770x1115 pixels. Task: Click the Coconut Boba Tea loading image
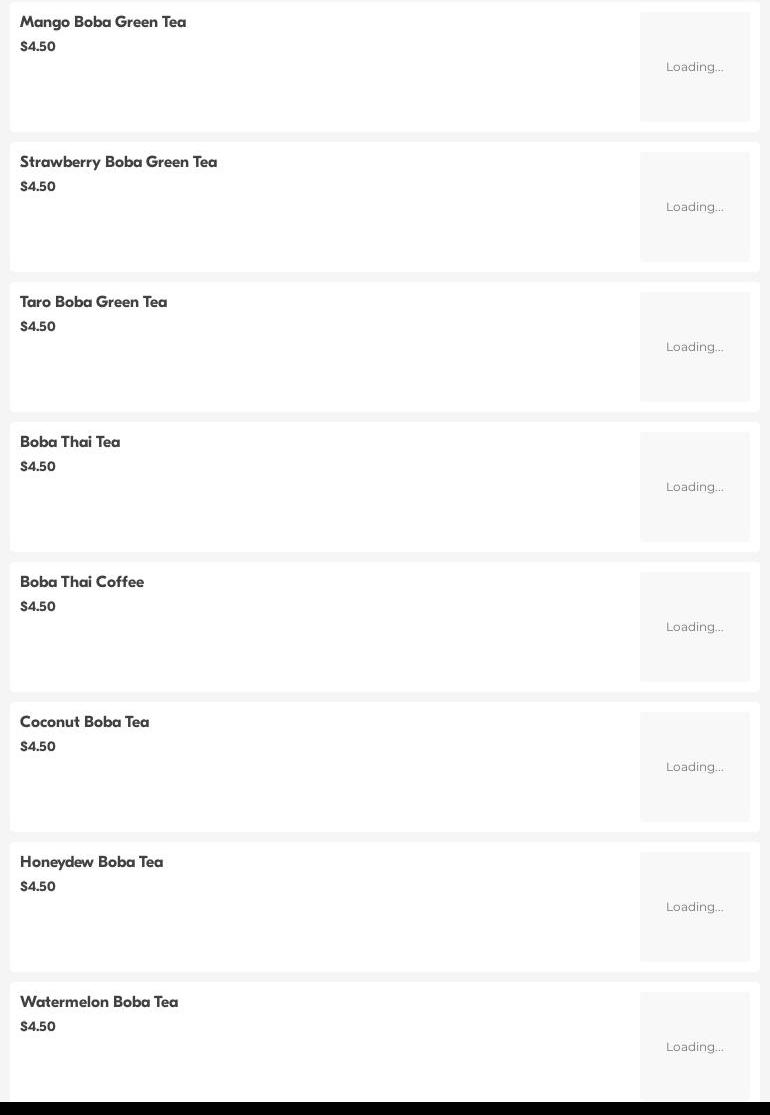694,767
